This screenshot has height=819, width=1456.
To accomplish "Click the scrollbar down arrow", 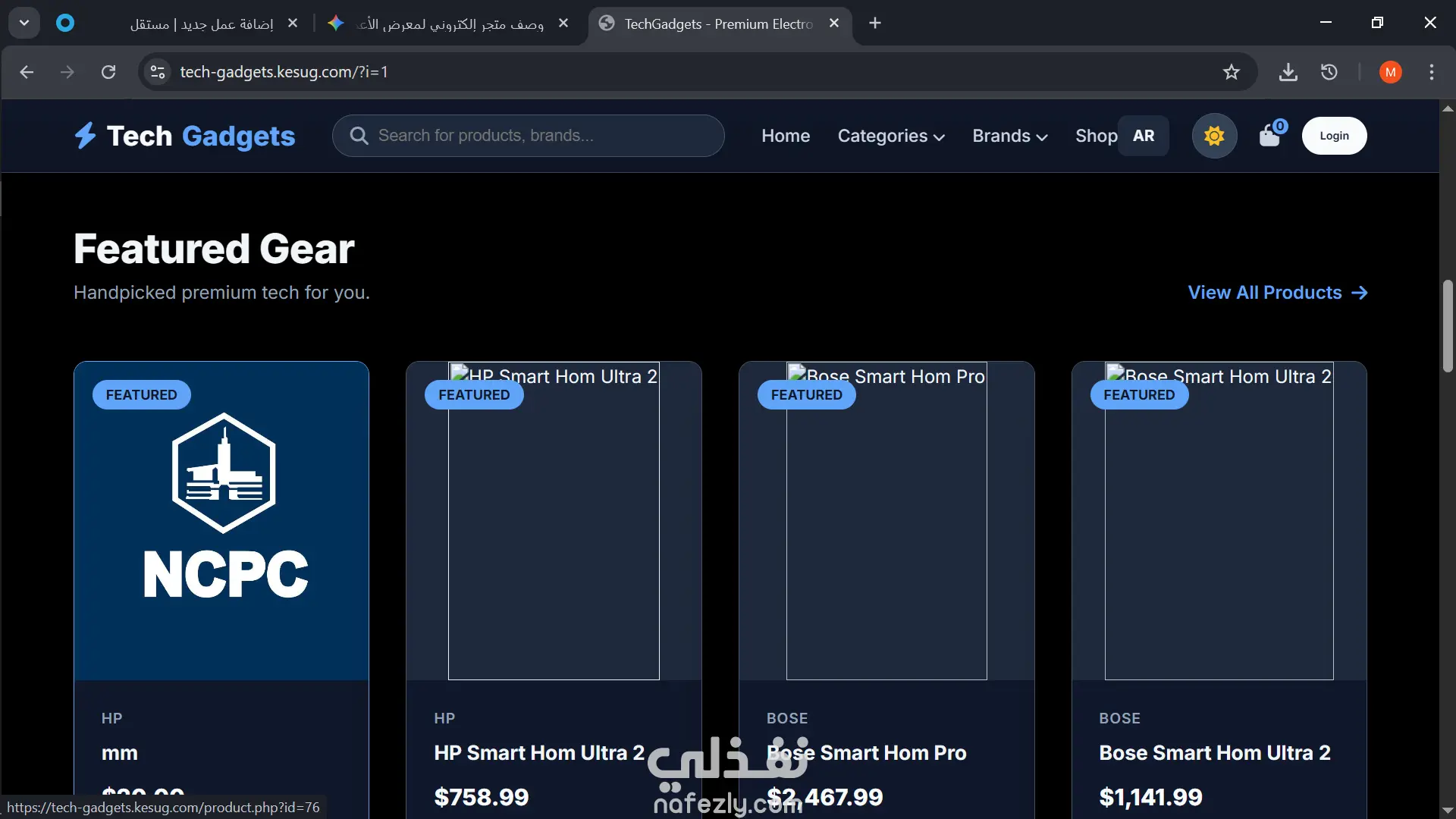I will 1448,811.
